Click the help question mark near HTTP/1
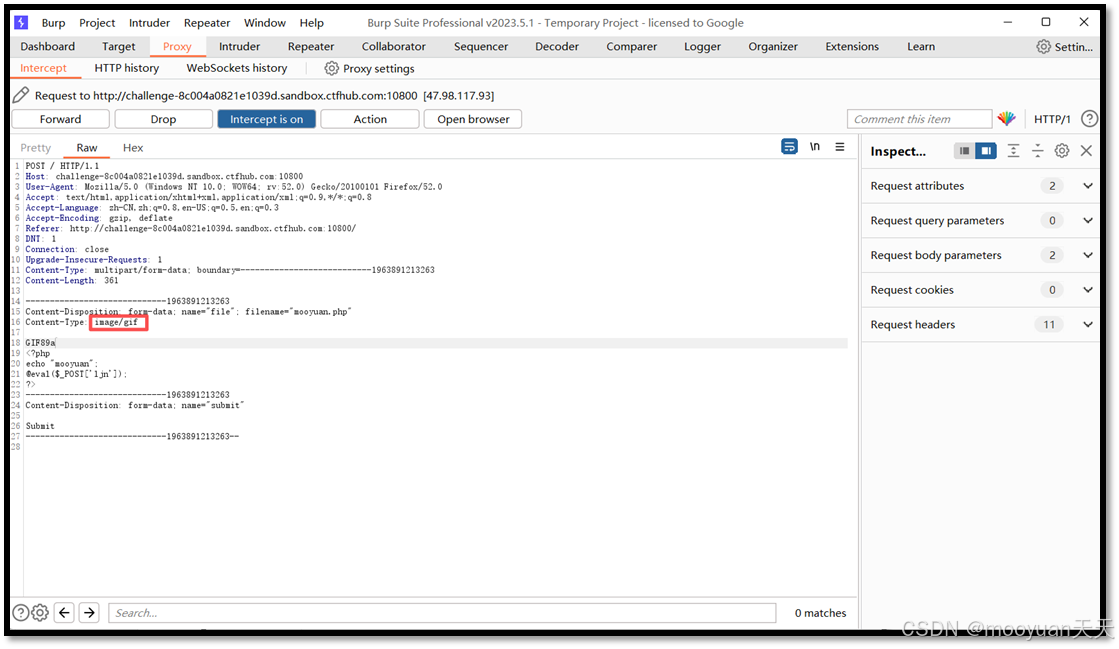This screenshot has height=649, width=1119. click(x=1089, y=119)
